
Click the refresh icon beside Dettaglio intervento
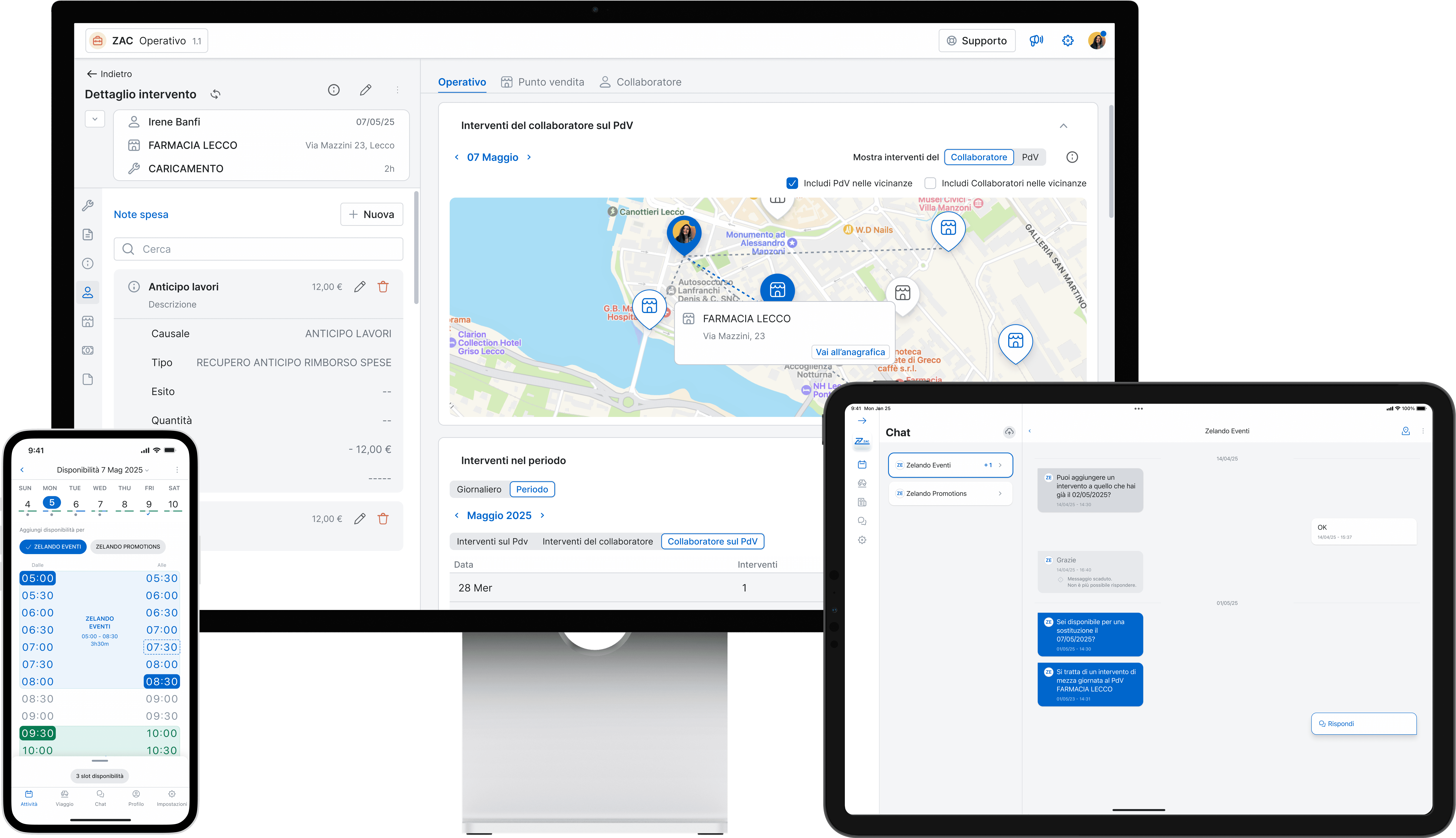[x=215, y=94]
